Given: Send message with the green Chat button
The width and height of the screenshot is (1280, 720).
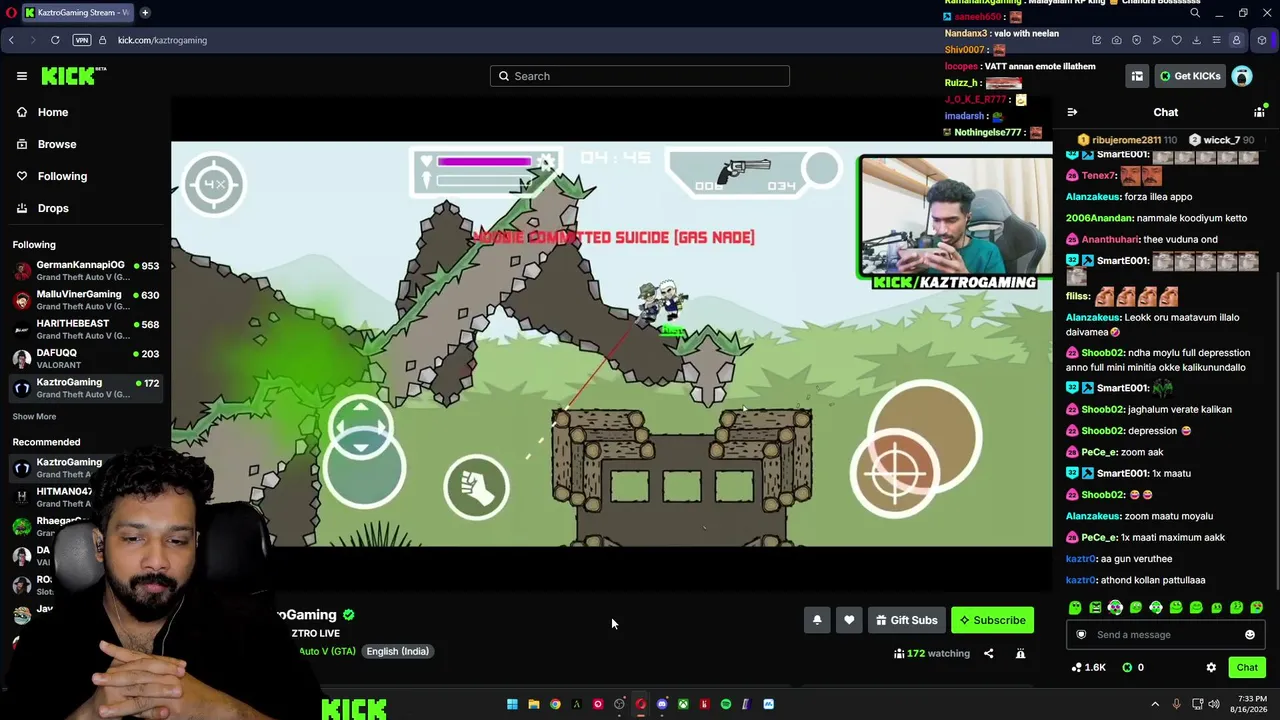Looking at the screenshot, I should click(x=1247, y=667).
